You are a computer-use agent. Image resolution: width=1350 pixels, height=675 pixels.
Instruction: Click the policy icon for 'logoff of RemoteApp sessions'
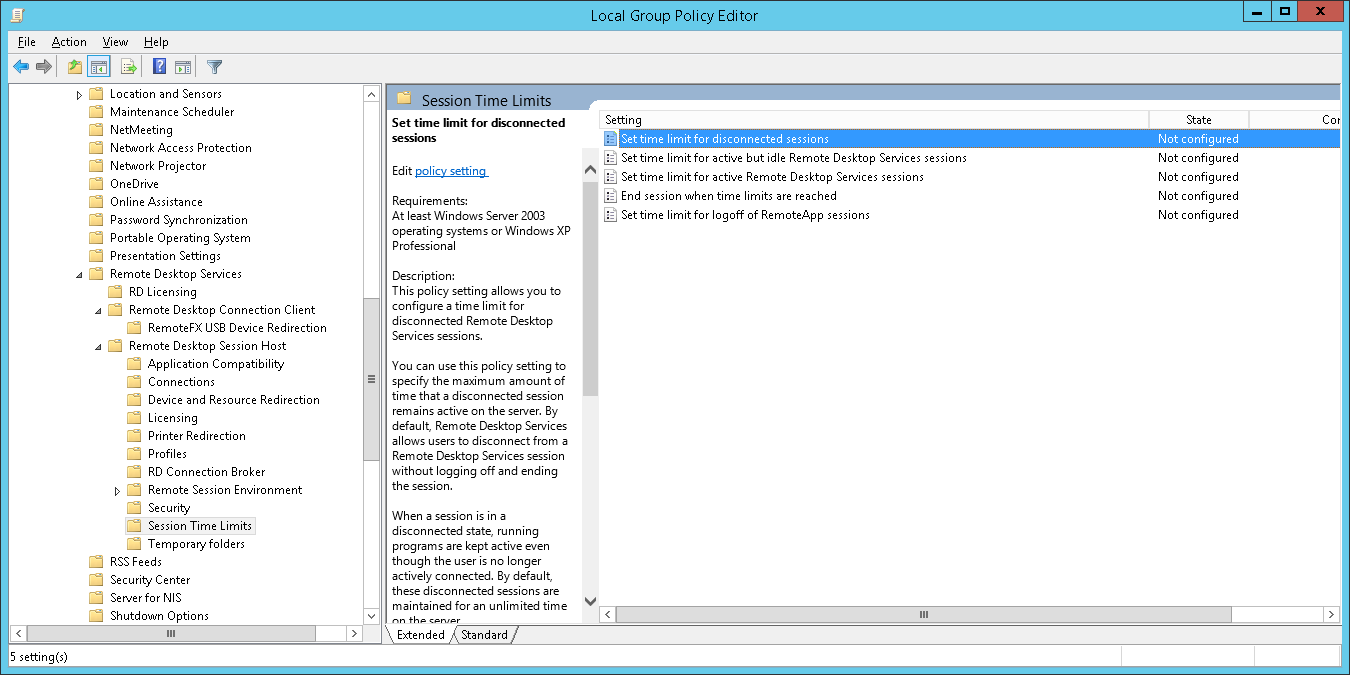tap(611, 215)
